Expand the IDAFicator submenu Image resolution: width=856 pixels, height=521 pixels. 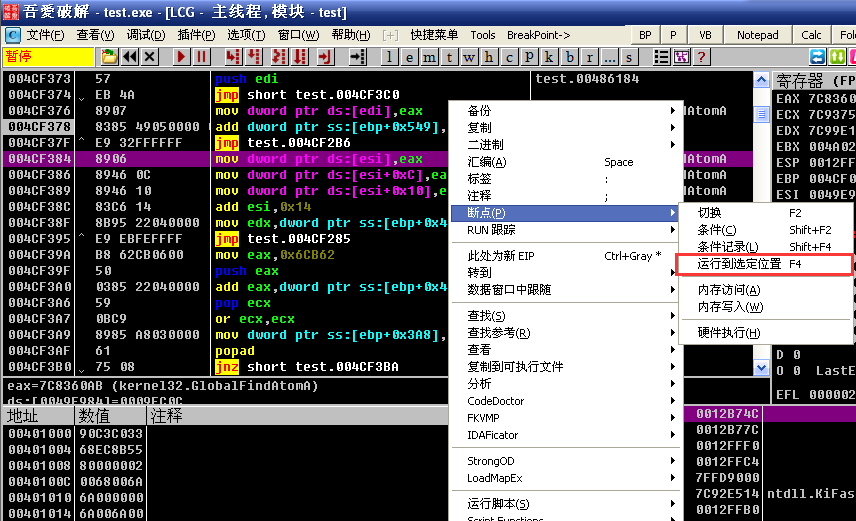[x=566, y=435]
